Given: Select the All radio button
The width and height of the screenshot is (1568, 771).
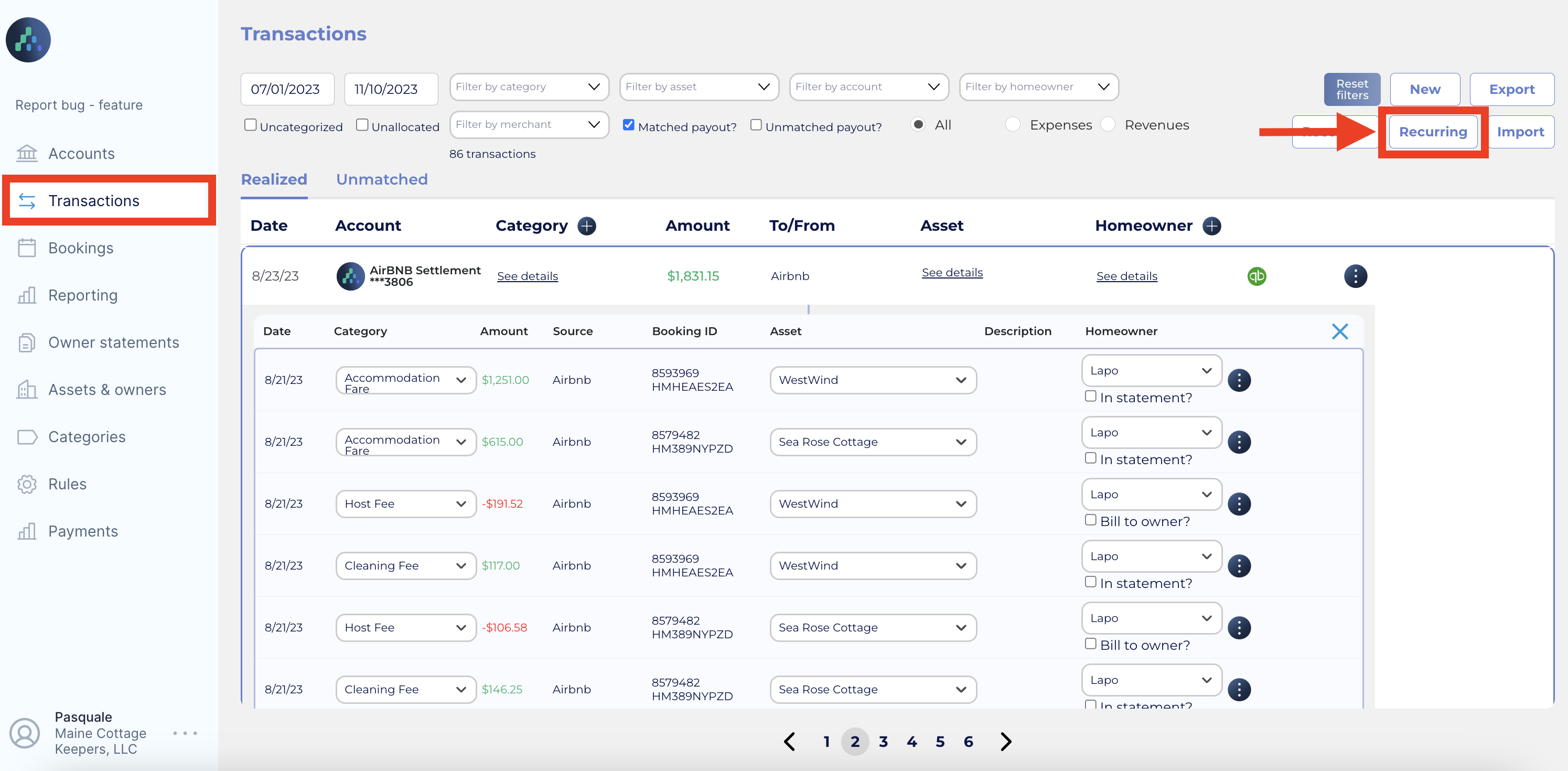Looking at the screenshot, I should tap(919, 125).
